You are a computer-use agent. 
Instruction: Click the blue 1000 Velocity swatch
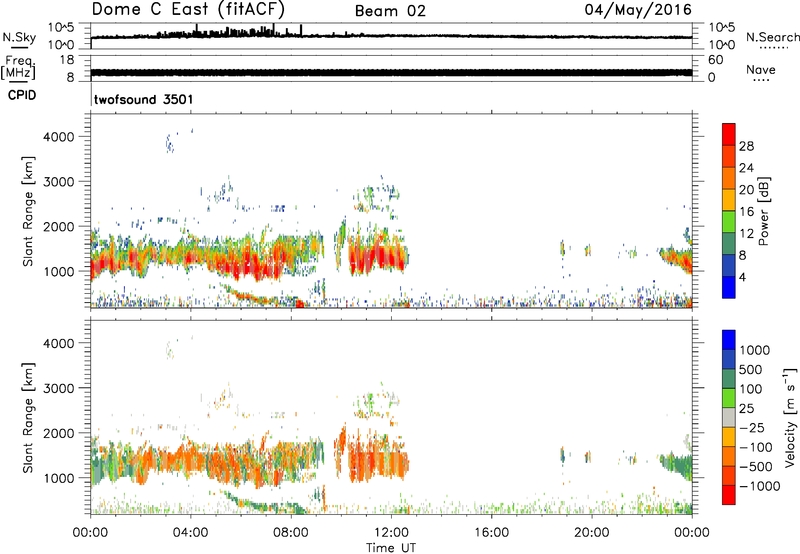[x=729, y=340]
